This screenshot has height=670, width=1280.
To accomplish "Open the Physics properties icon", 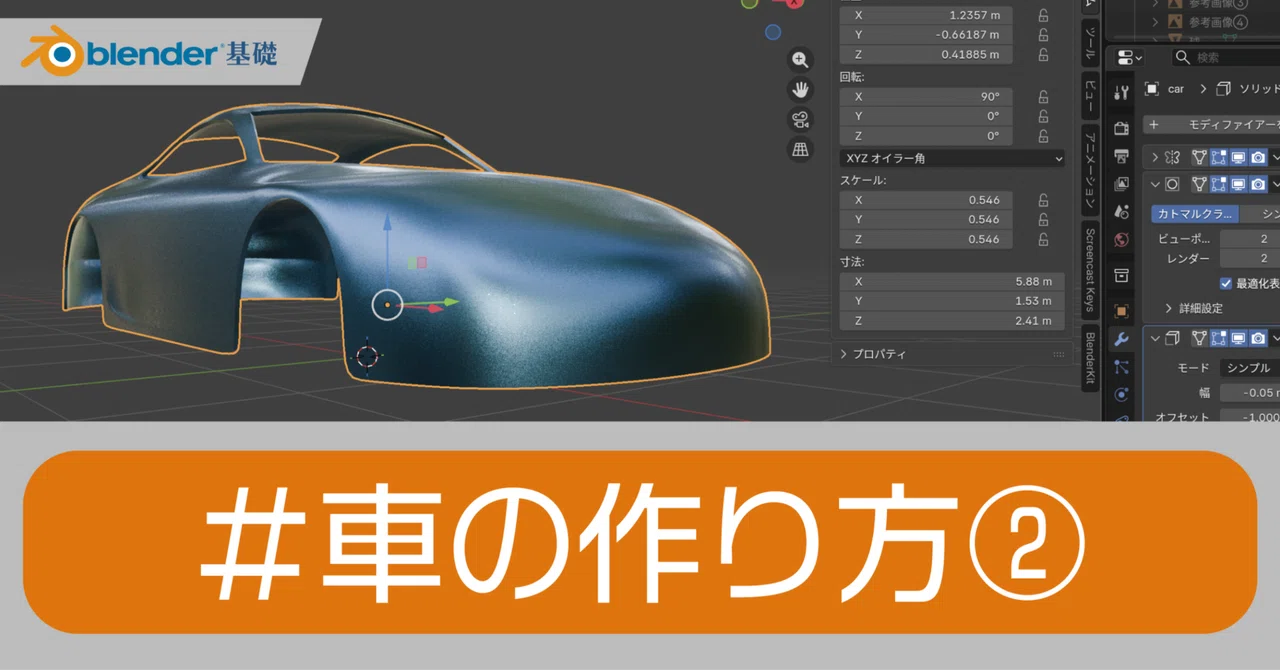I will click(1121, 395).
